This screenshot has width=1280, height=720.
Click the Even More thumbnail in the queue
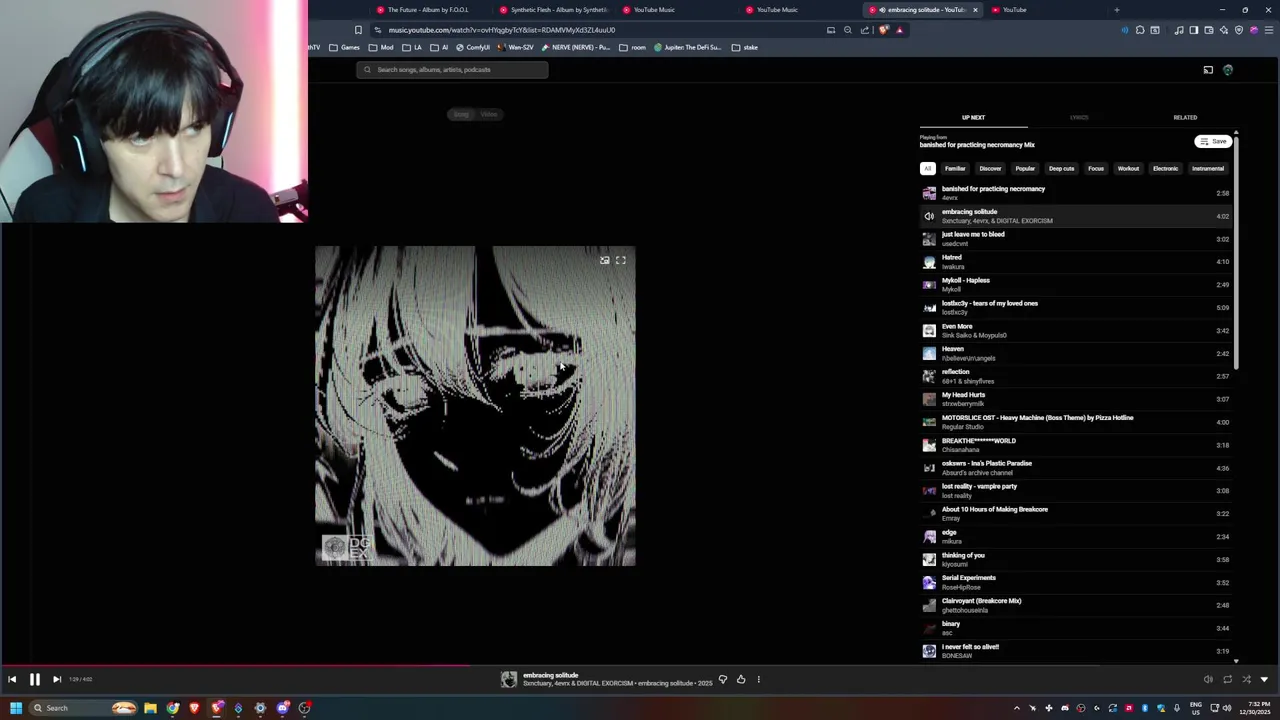929,331
